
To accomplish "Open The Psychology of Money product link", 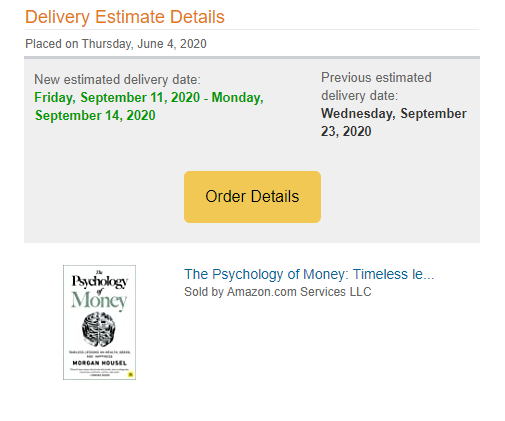I will tap(309, 274).
